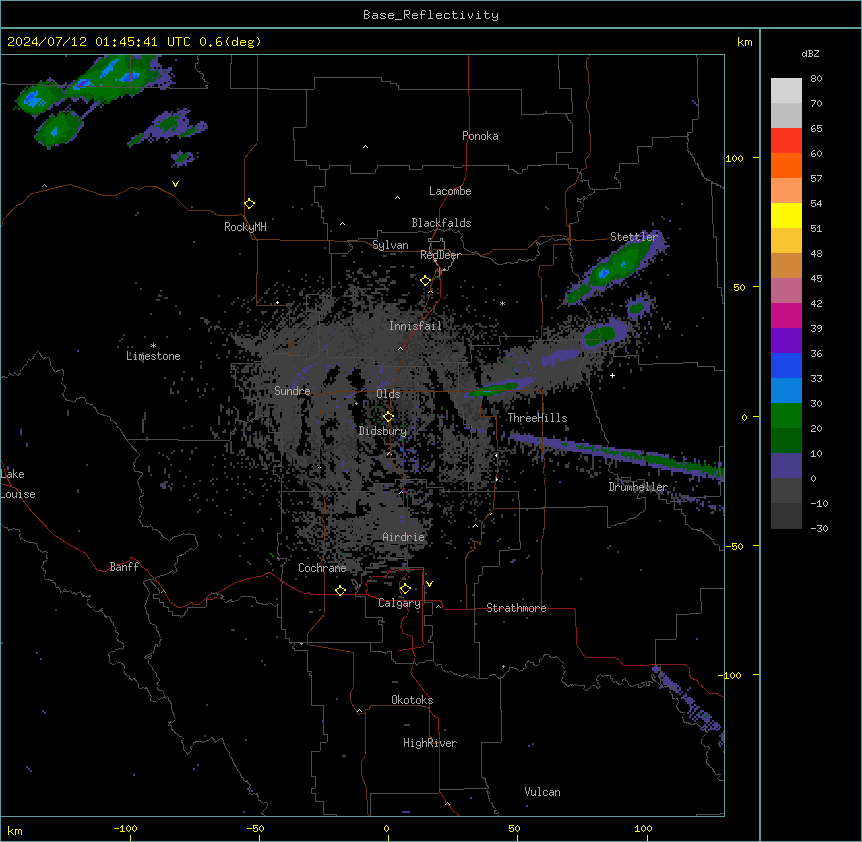Click the HighRiver label
The height and width of the screenshot is (842, 862).
coord(430,743)
